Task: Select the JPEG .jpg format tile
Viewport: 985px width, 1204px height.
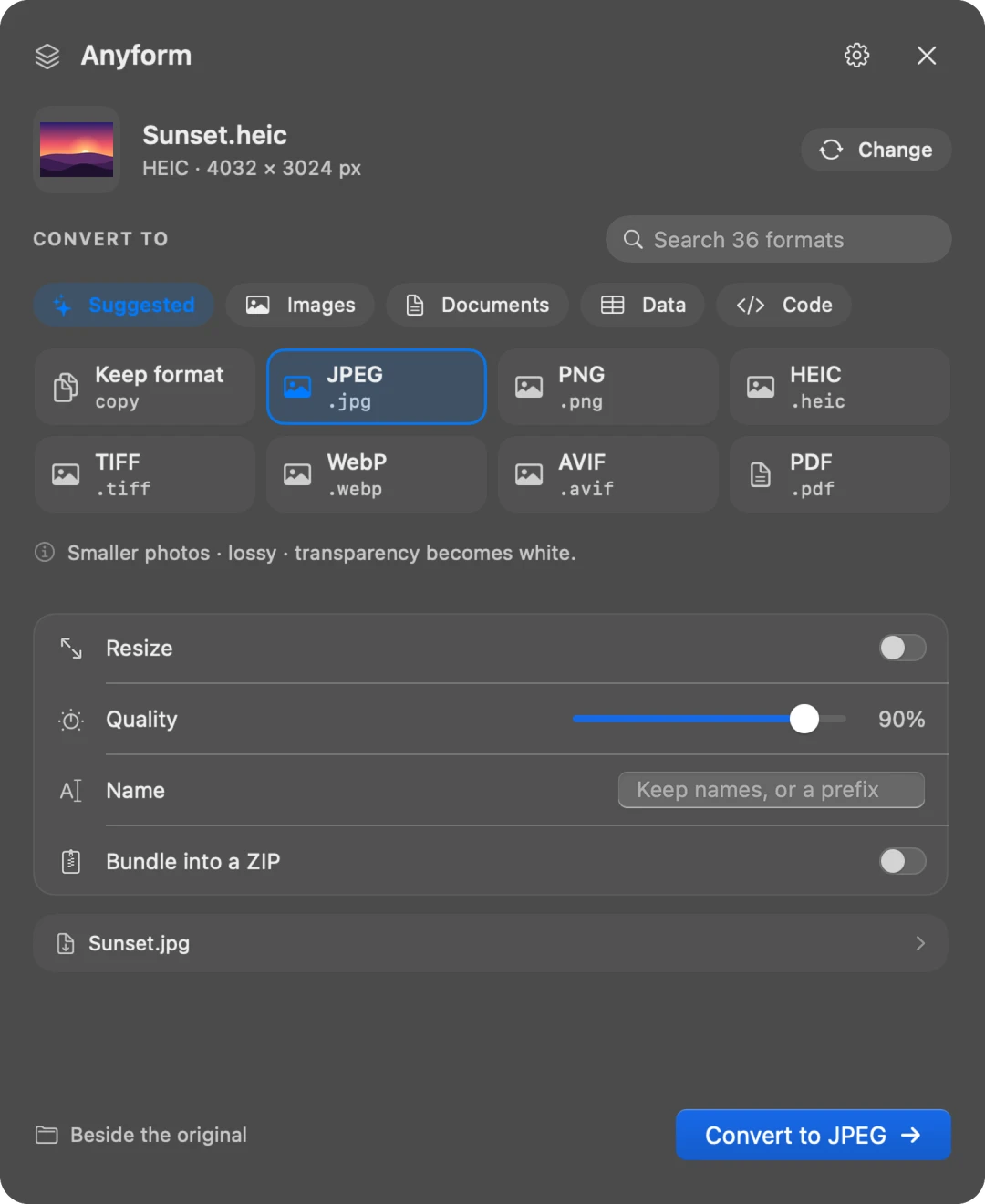Action: [x=377, y=387]
